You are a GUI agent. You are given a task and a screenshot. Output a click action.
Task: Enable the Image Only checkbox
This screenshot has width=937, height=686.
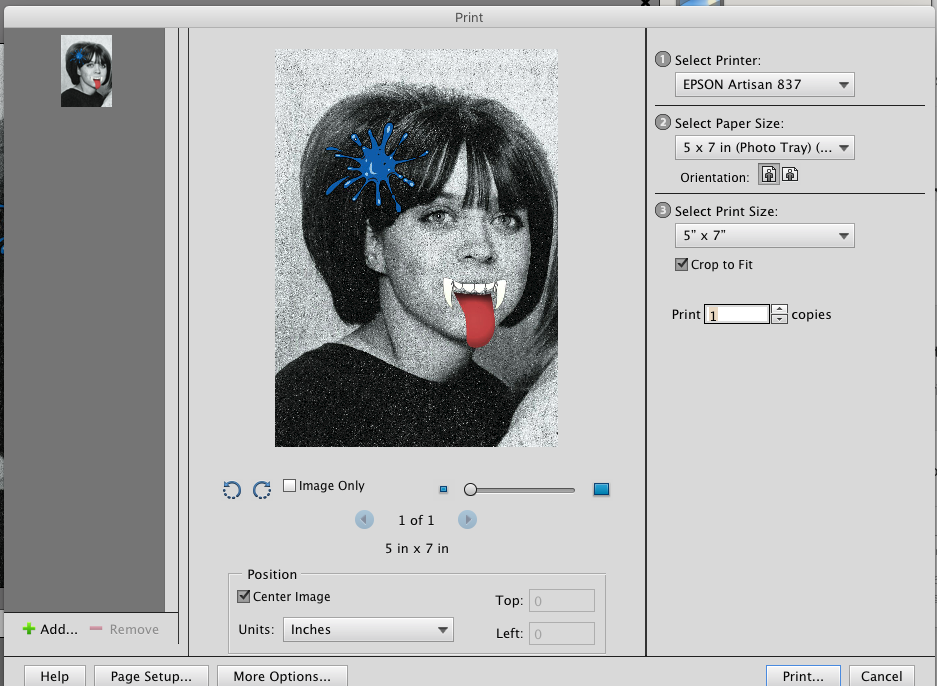[289, 485]
